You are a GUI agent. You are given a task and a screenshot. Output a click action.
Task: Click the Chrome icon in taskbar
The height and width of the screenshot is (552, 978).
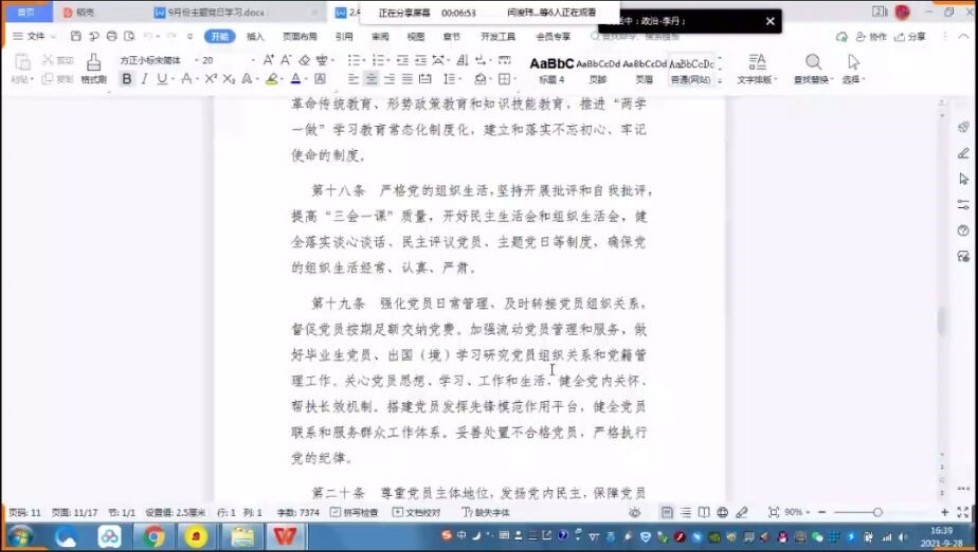[153, 537]
